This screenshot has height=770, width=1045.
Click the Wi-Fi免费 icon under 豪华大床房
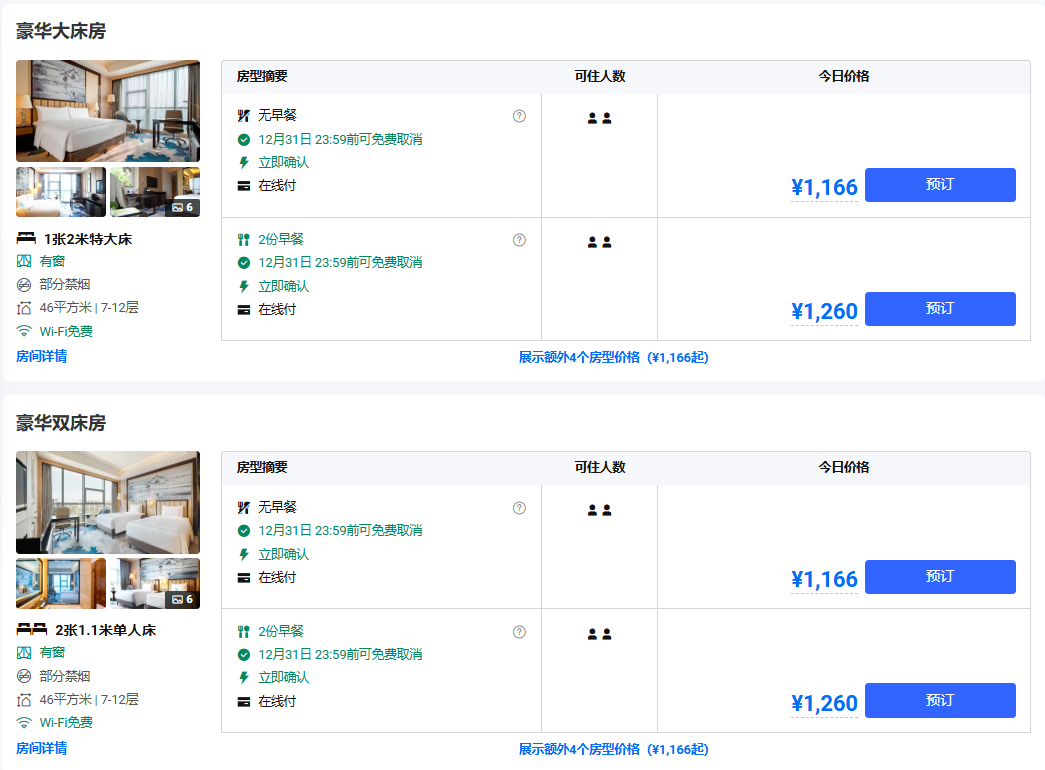(24, 332)
